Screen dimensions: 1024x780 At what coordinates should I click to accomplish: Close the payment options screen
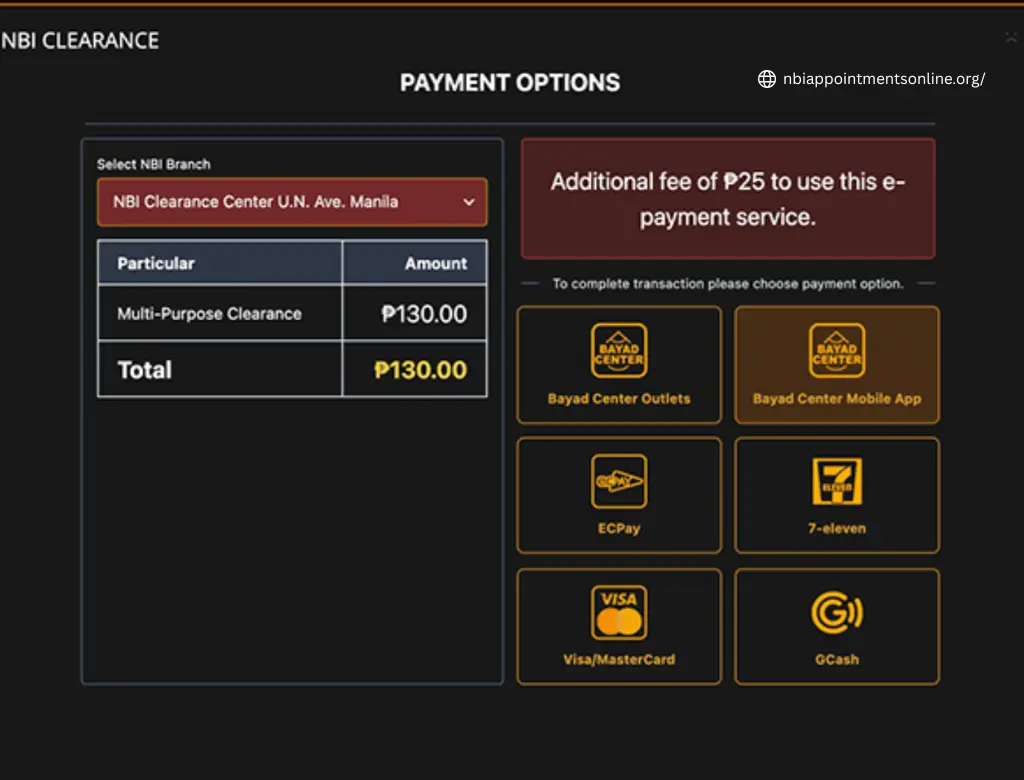(x=1011, y=37)
